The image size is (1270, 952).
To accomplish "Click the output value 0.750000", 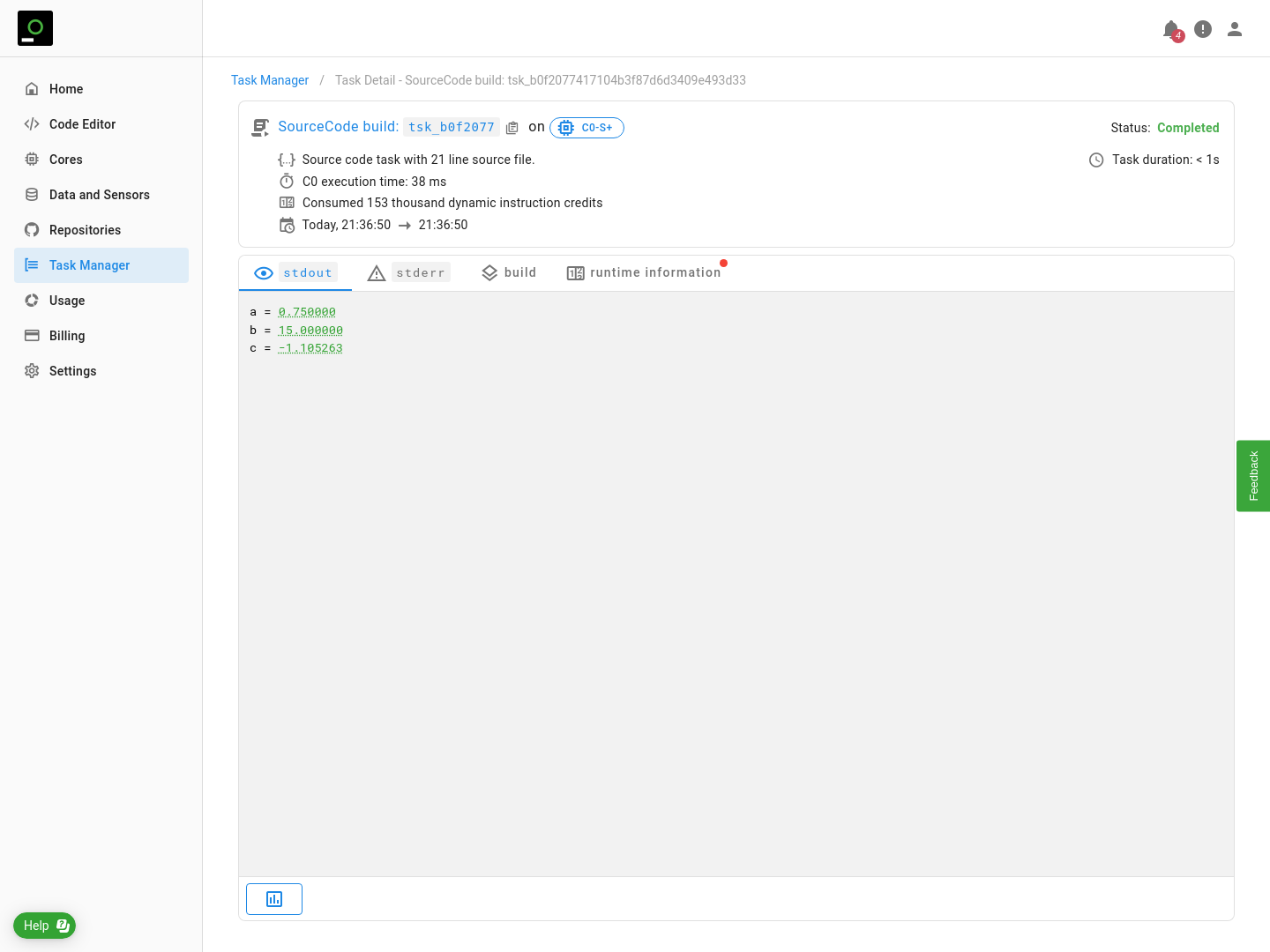I will 307,312.
